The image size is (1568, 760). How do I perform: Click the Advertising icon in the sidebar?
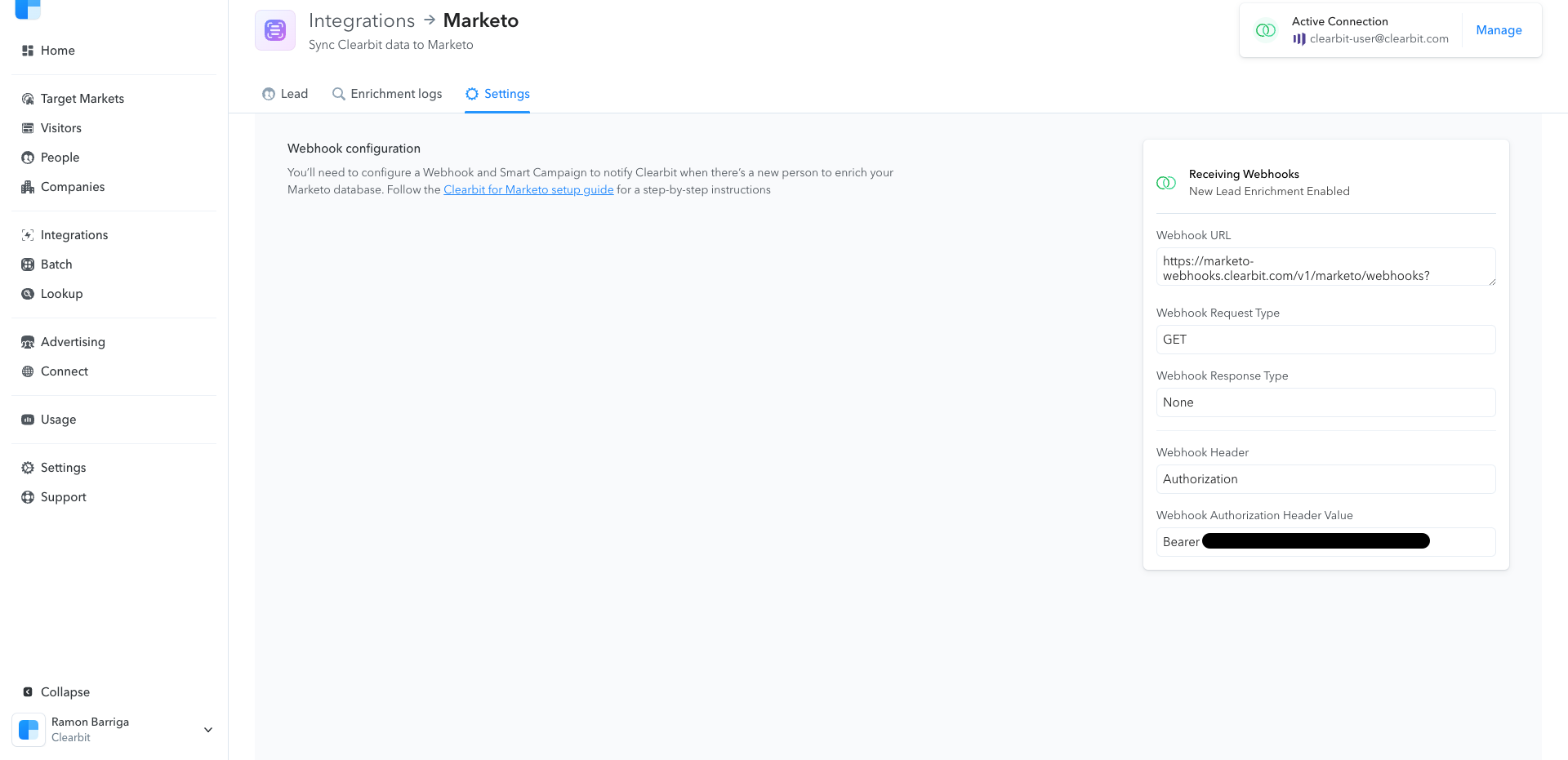[x=28, y=342]
